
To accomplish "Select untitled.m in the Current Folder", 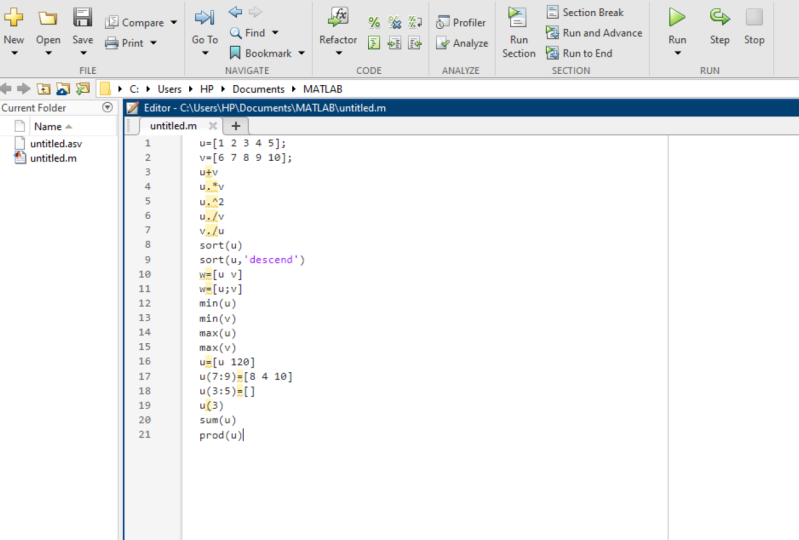I will pyautogui.click(x=53, y=158).
